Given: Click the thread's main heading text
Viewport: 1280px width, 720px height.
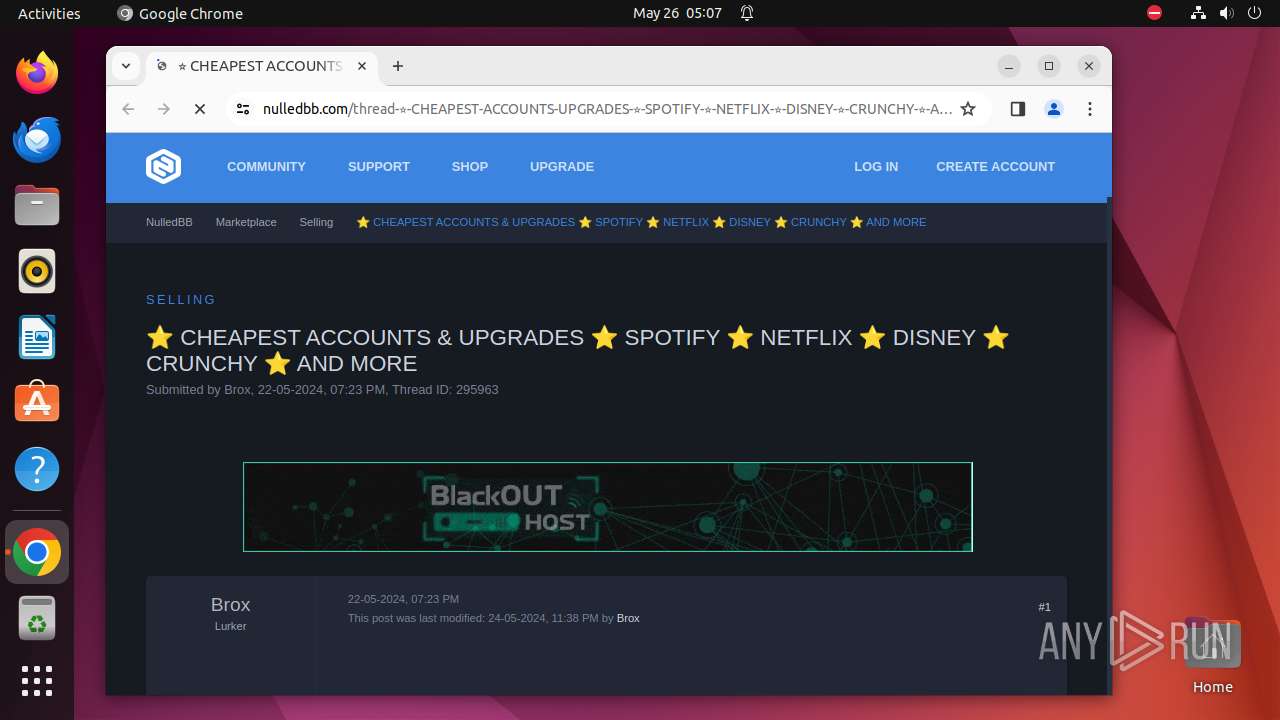Looking at the screenshot, I should tap(578, 350).
